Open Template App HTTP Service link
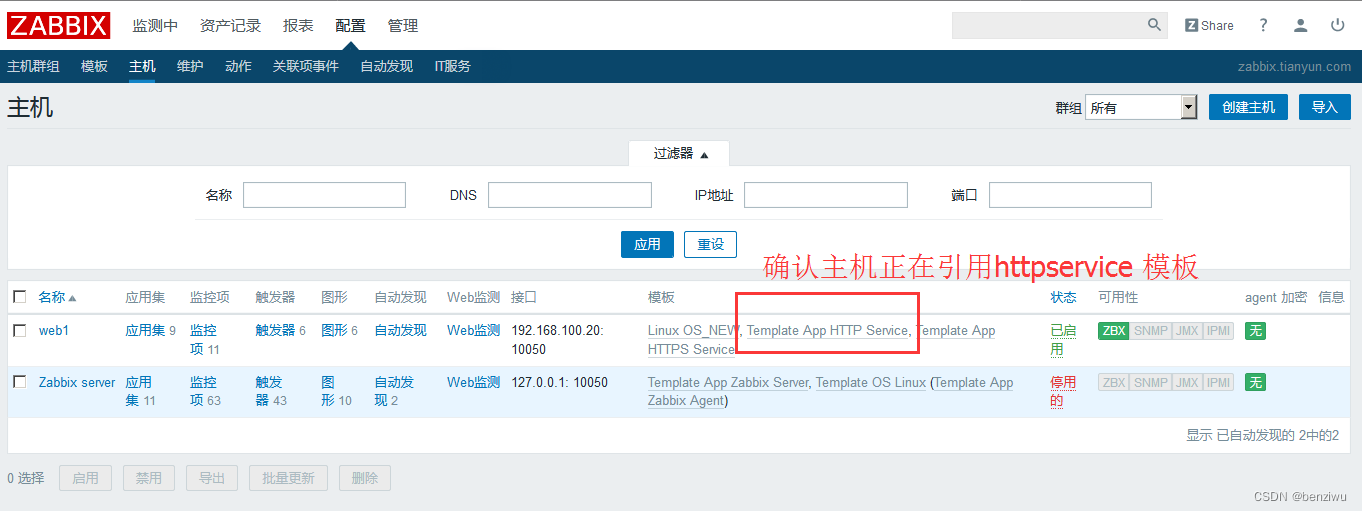The height and width of the screenshot is (511, 1362). [827, 330]
